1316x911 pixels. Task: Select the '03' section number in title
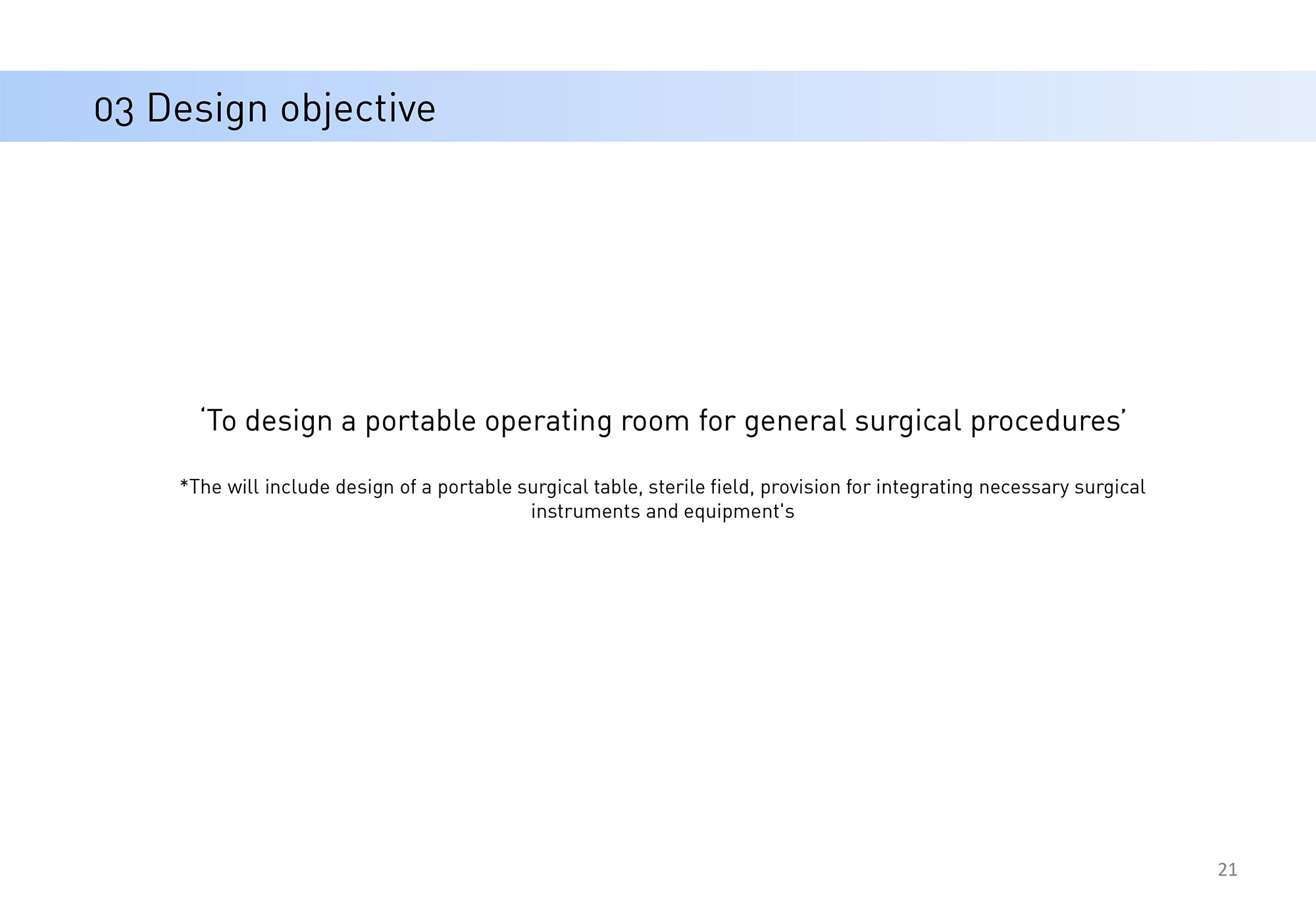coord(114,110)
